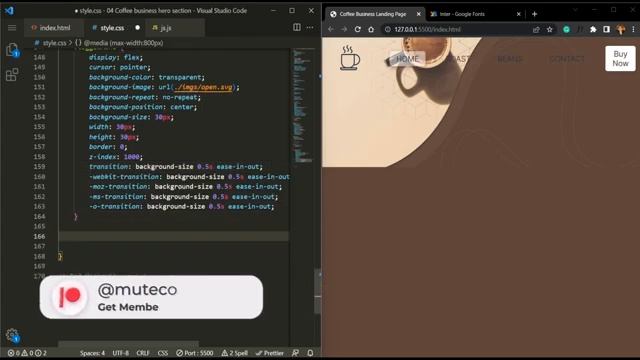Open the errors and warnings status item

[27, 353]
